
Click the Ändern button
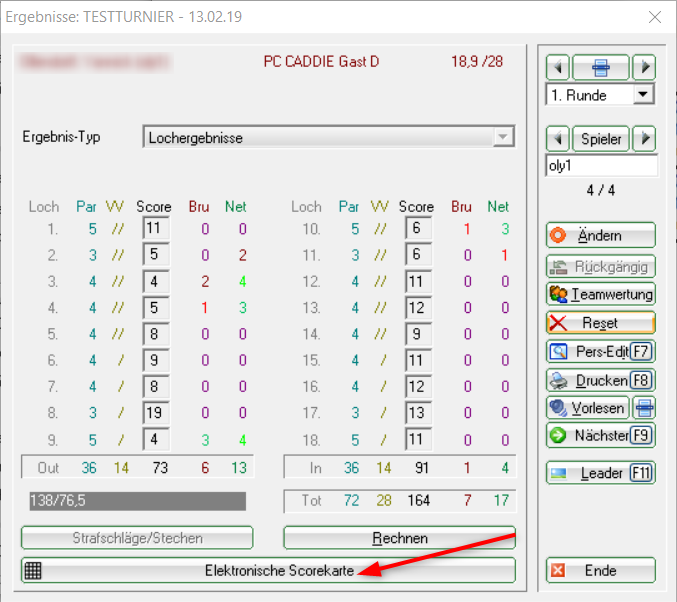point(601,235)
